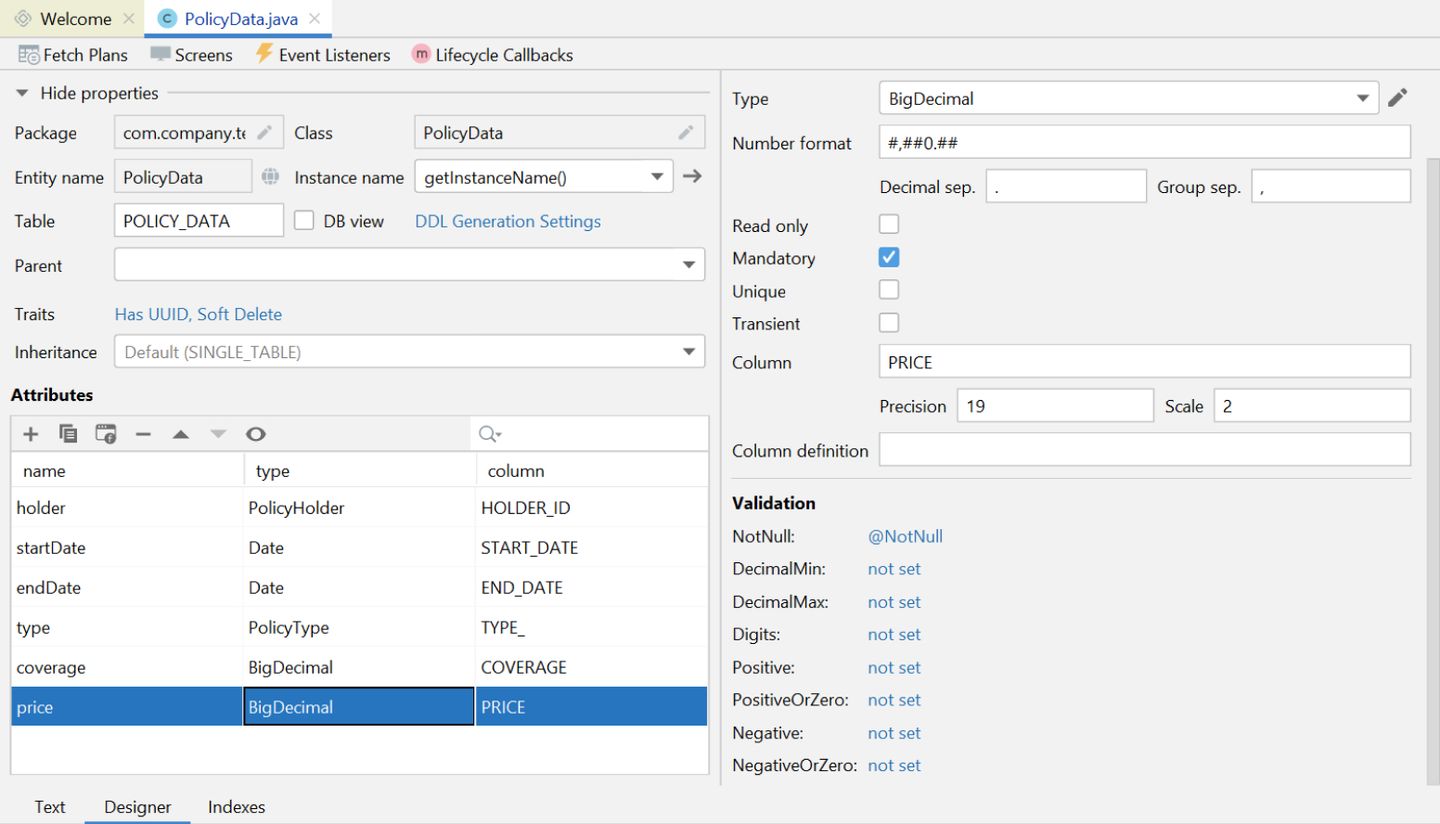
Task: Click the globe icon beside Entity name
Action: (x=270, y=177)
